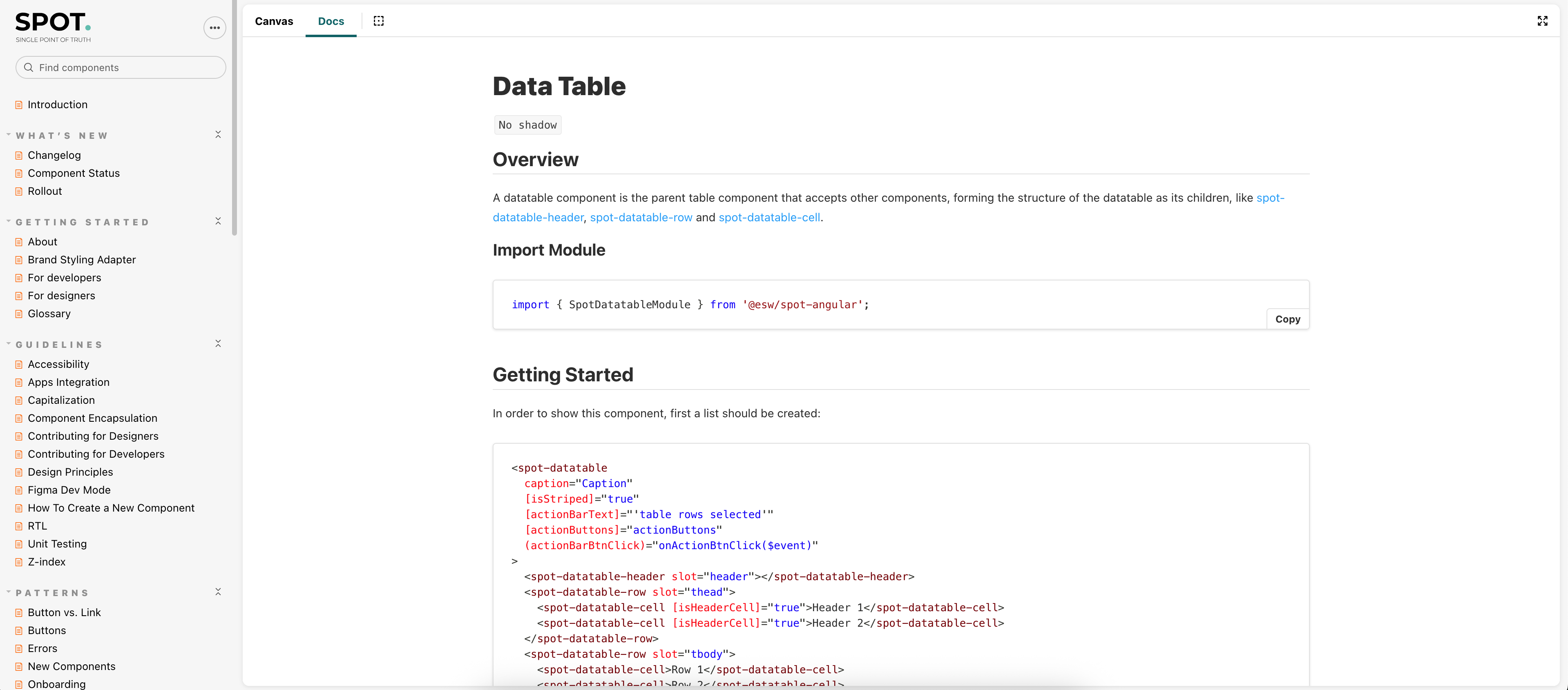Image resolution: width=1568 pixels, height=690 pixels.
Task: Open the Changelog page
Action: pyautogui.click(x=54, y=155)
